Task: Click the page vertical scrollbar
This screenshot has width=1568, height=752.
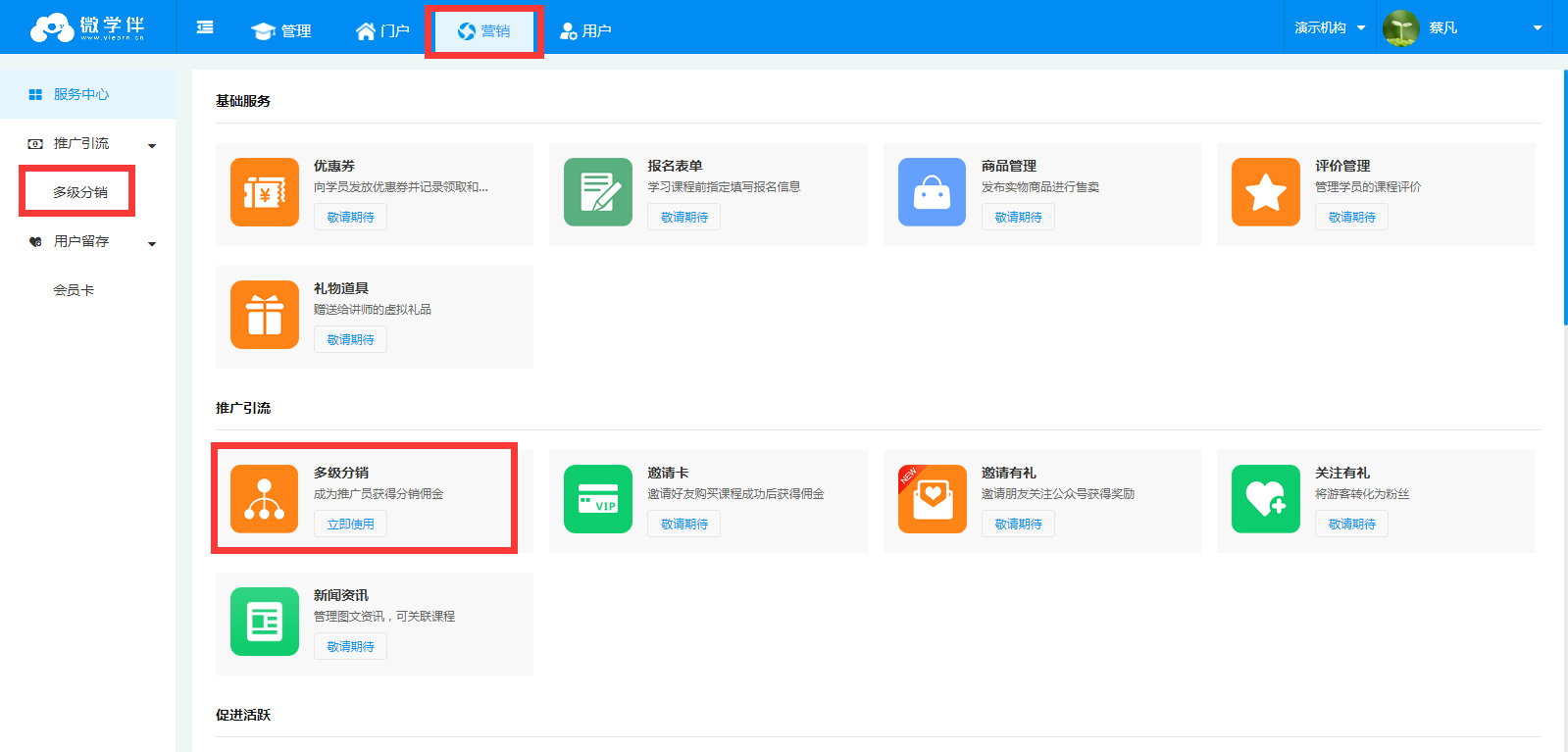Action: (1564, 196)
